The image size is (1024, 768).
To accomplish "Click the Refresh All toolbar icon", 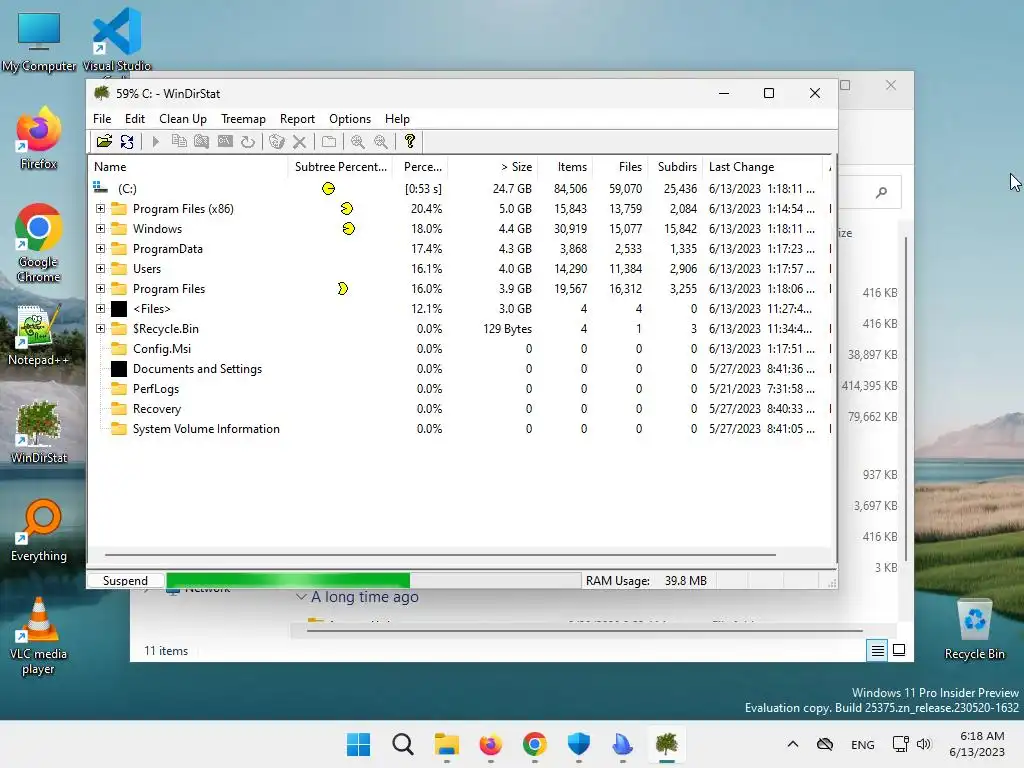I will pos(127,141).
